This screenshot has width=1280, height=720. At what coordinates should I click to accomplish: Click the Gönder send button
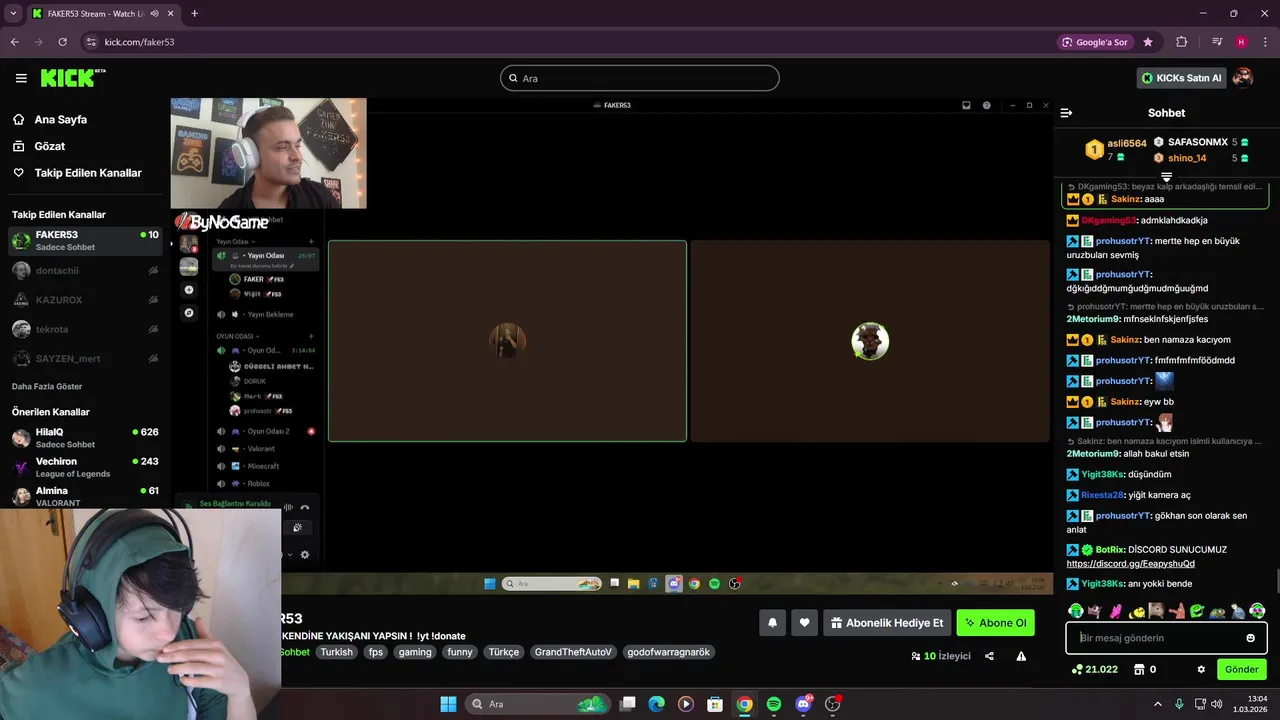[x=1241, y=670]
